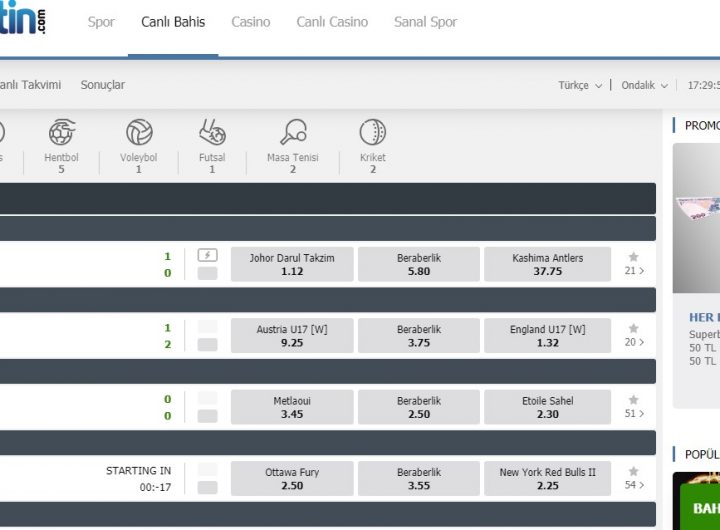The image size is (720, 530).
Task: Open the Casino tab
Action: click(x=251, y=22)
